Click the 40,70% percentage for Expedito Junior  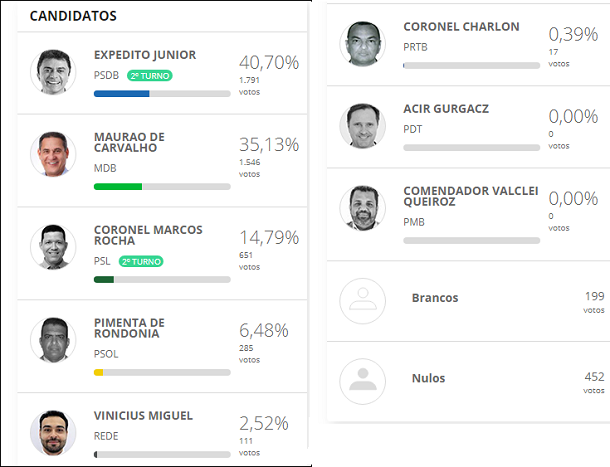click(269, 63)
